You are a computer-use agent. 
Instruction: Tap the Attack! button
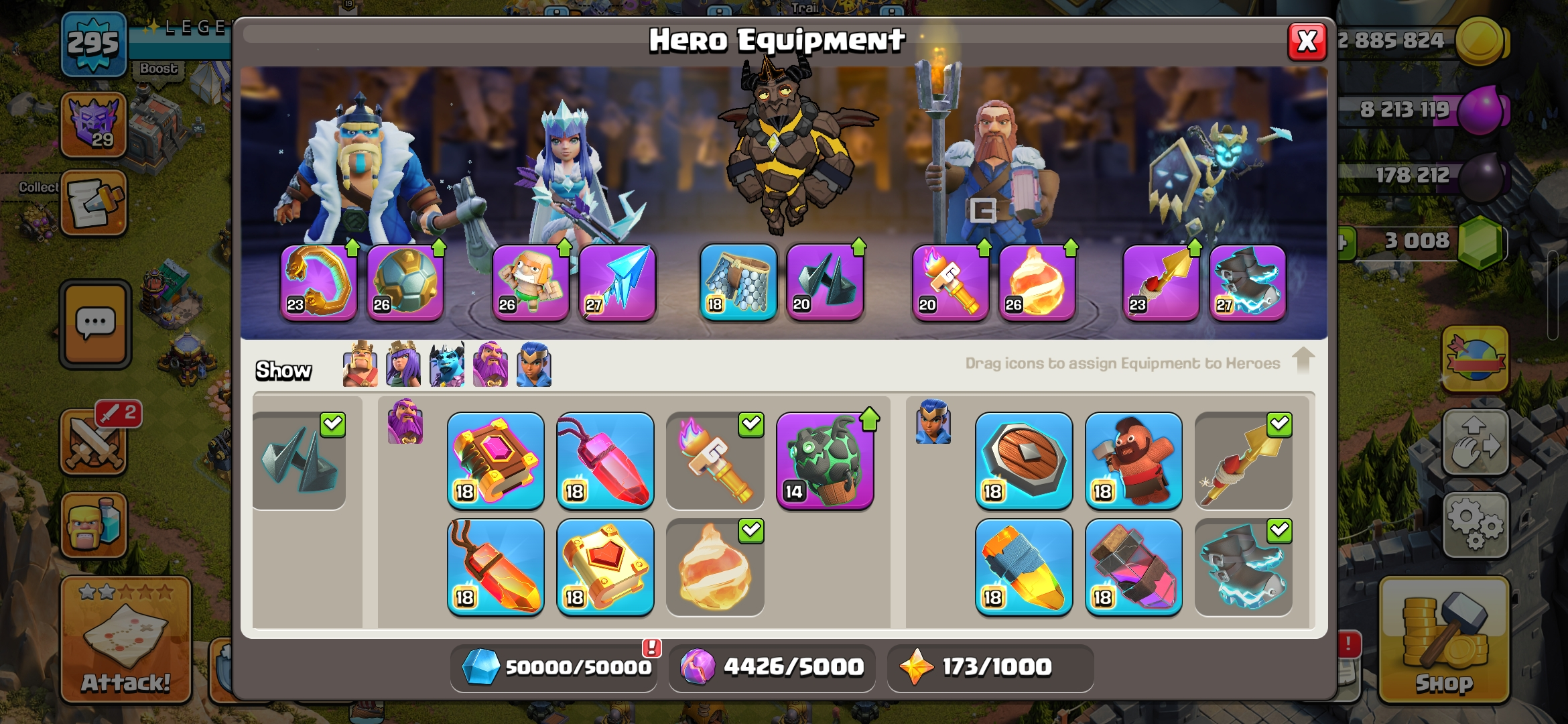coord(126,640)
